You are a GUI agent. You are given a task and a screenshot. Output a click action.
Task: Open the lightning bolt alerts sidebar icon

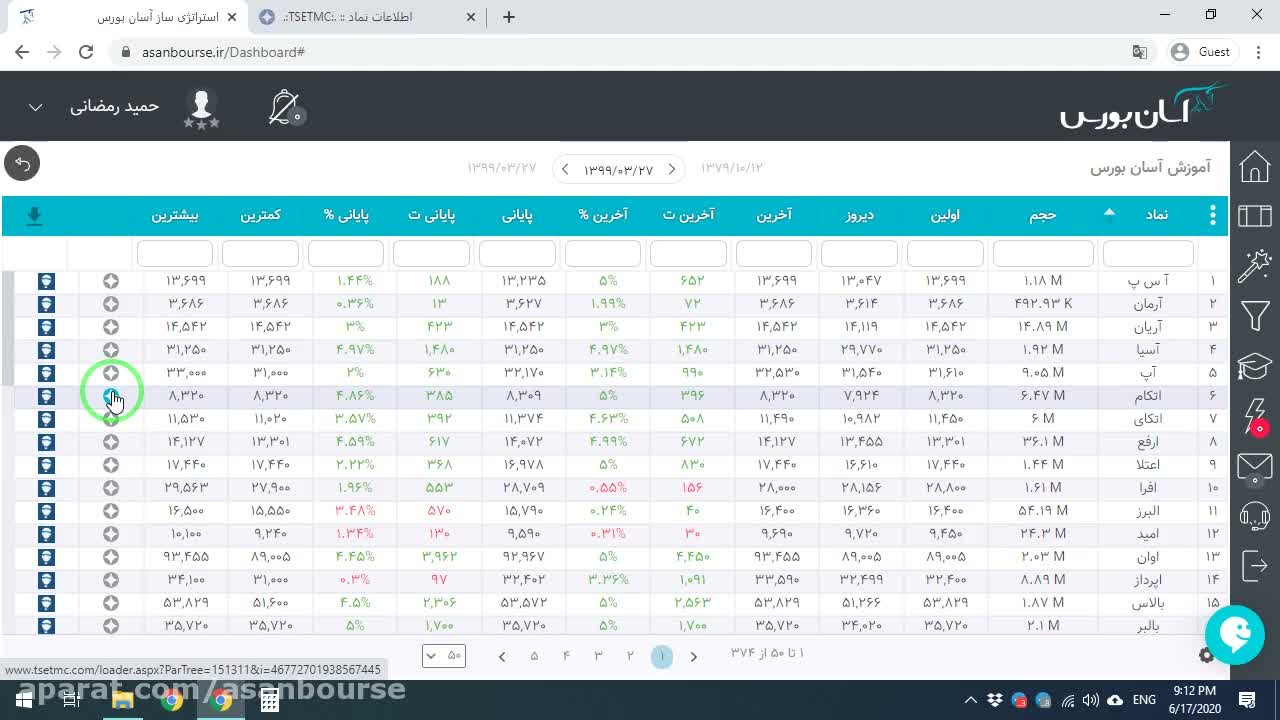(x=1254, y=416)
